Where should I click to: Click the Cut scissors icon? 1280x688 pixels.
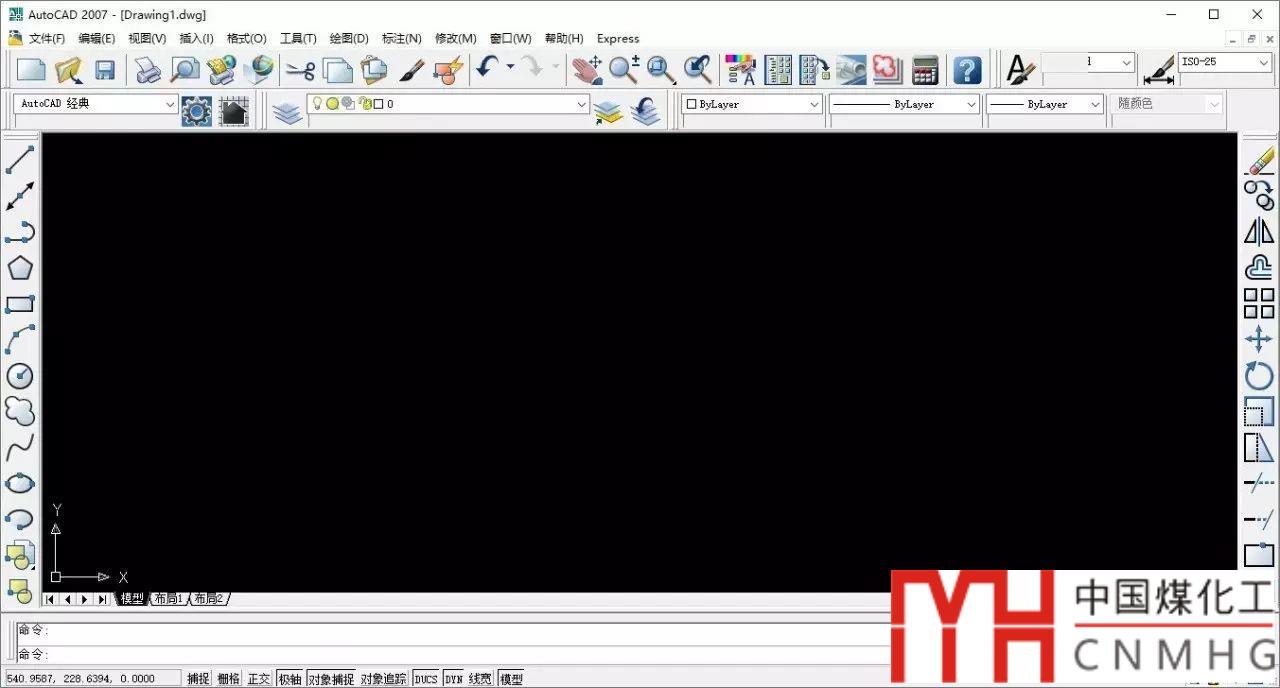[x=300, y=69]
